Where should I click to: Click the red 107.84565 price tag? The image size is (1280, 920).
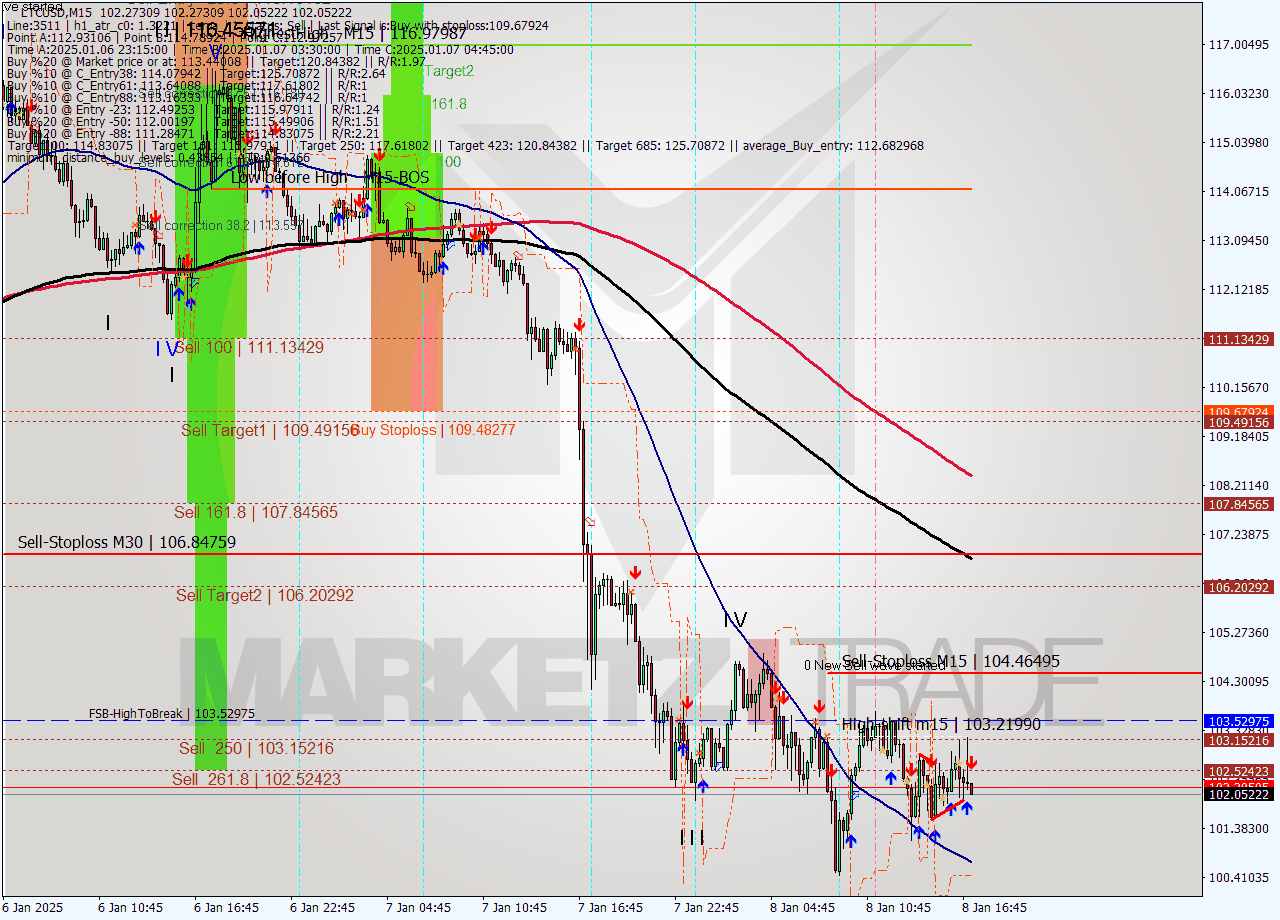tap(1240, 504)
